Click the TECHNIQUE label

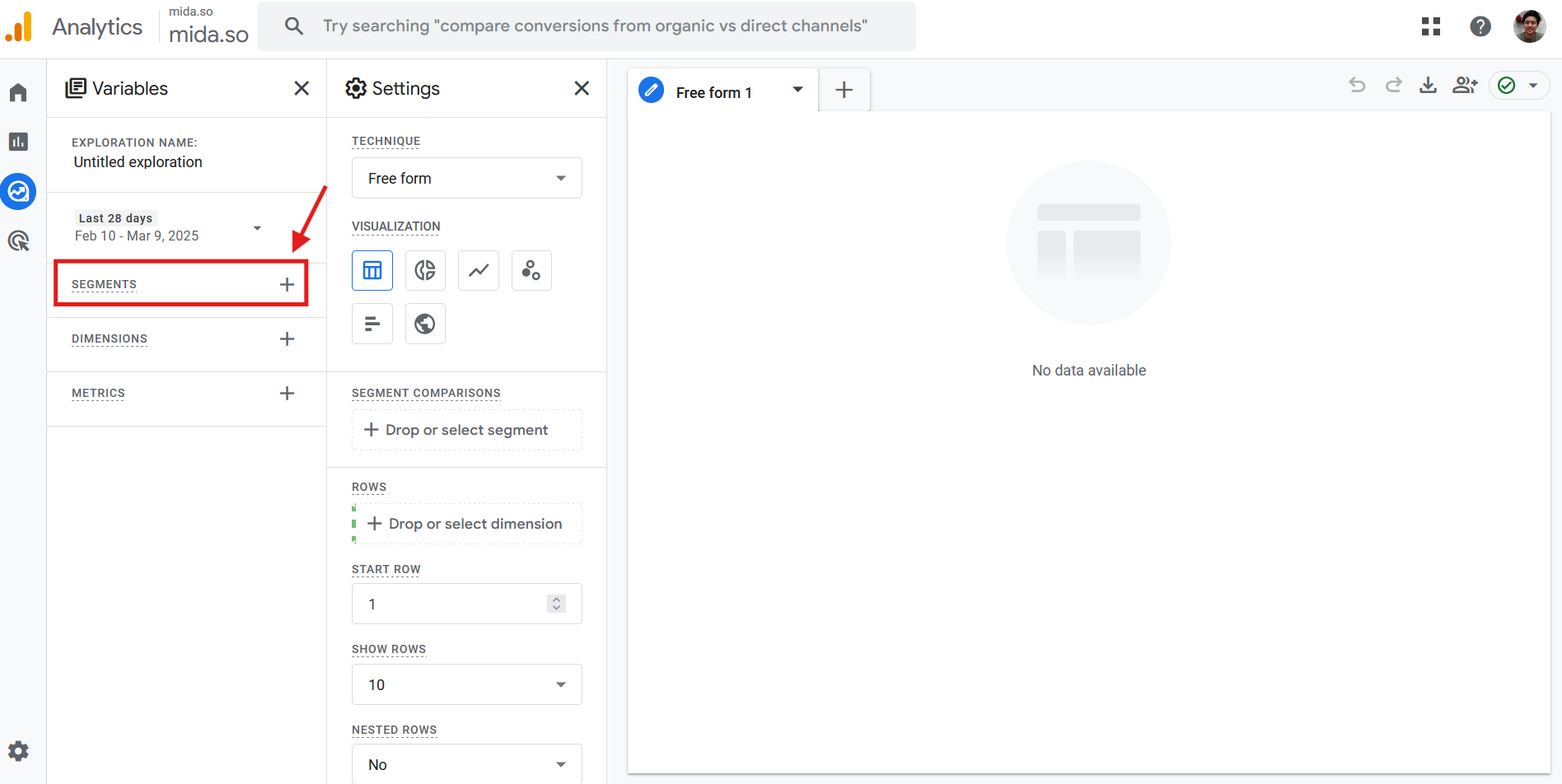(386, 141)
